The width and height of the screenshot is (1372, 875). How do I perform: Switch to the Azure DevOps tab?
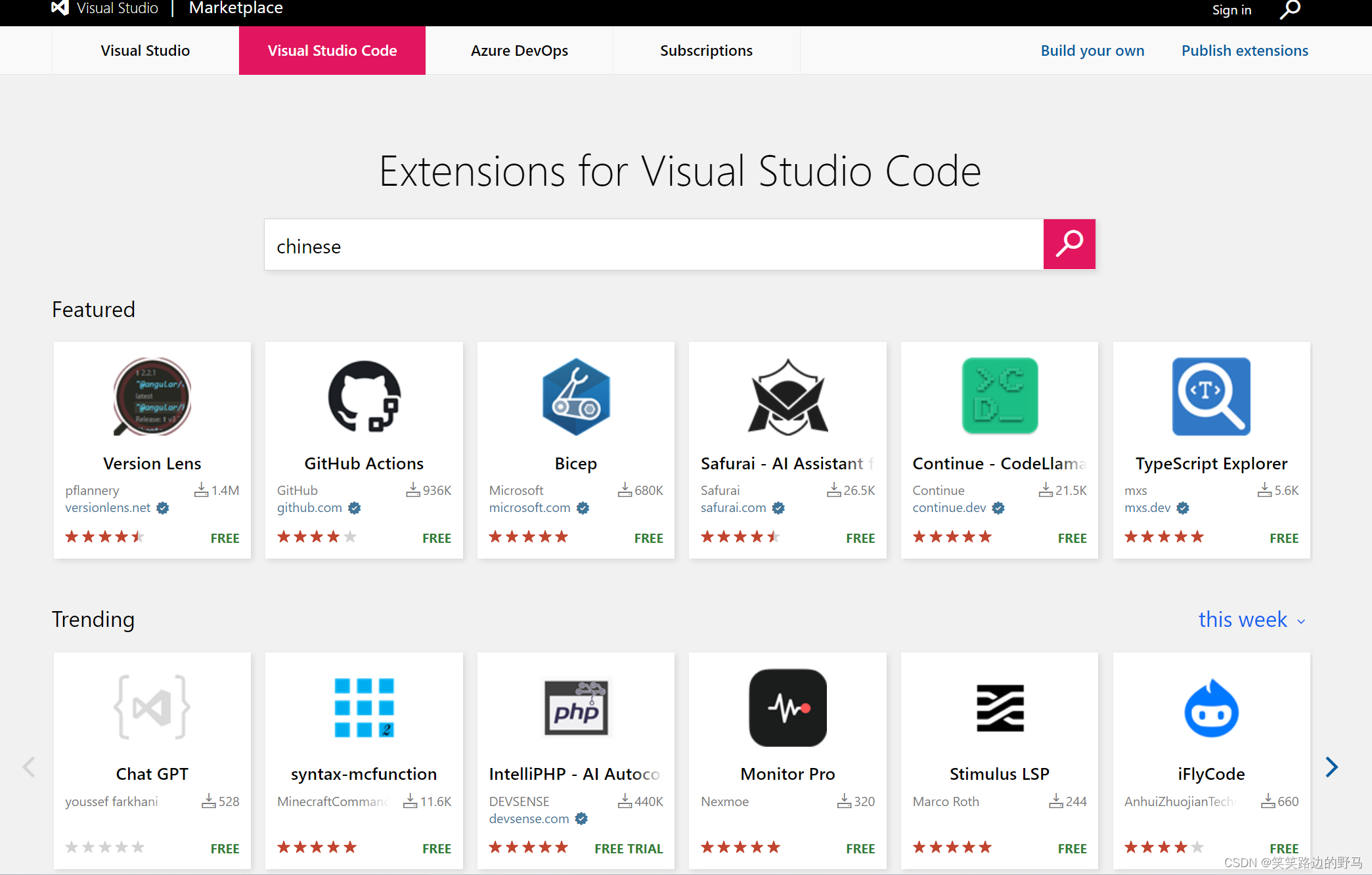pos(519,51)
